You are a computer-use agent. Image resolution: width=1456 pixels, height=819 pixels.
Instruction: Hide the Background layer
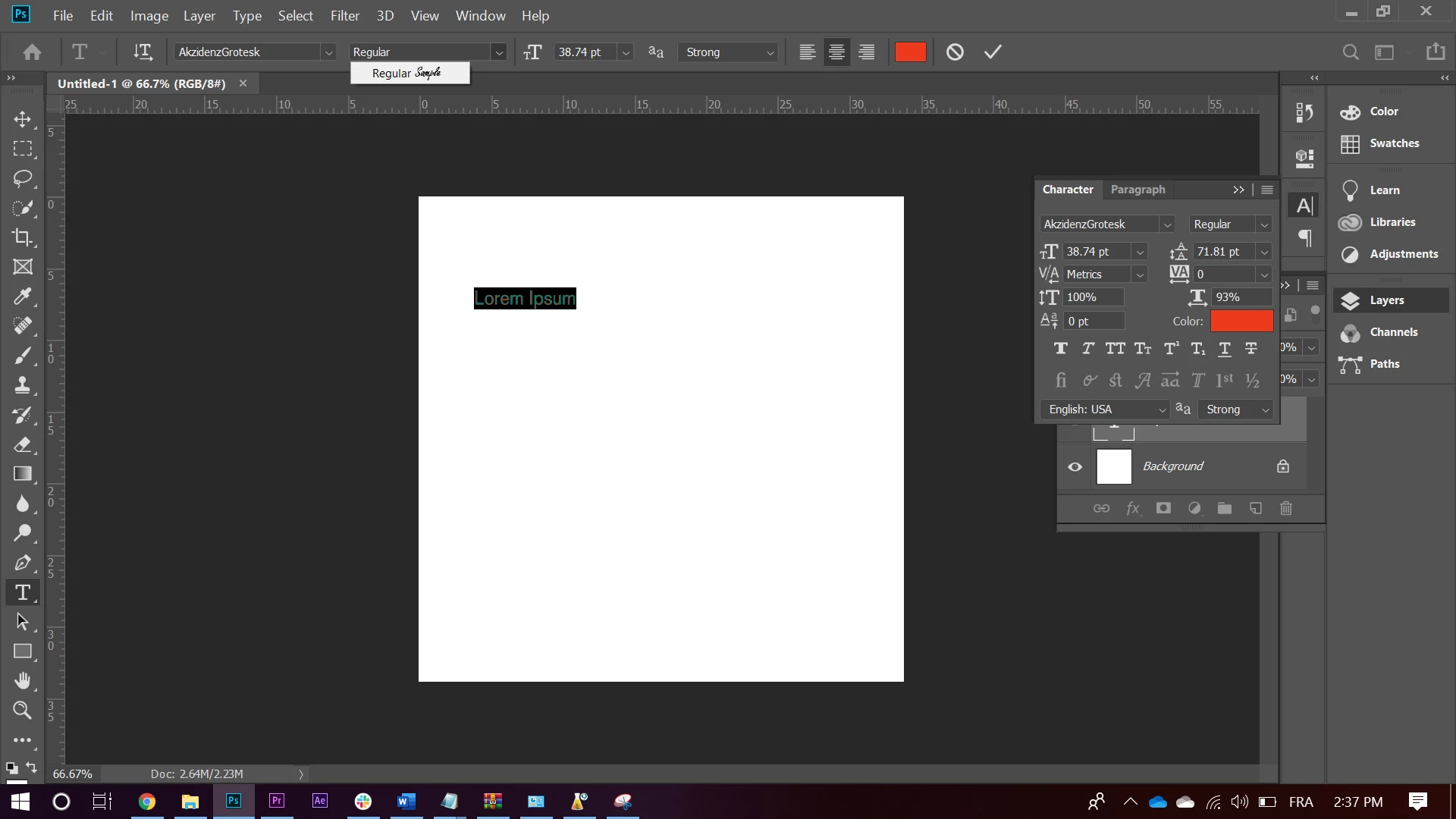point(1075,466)
